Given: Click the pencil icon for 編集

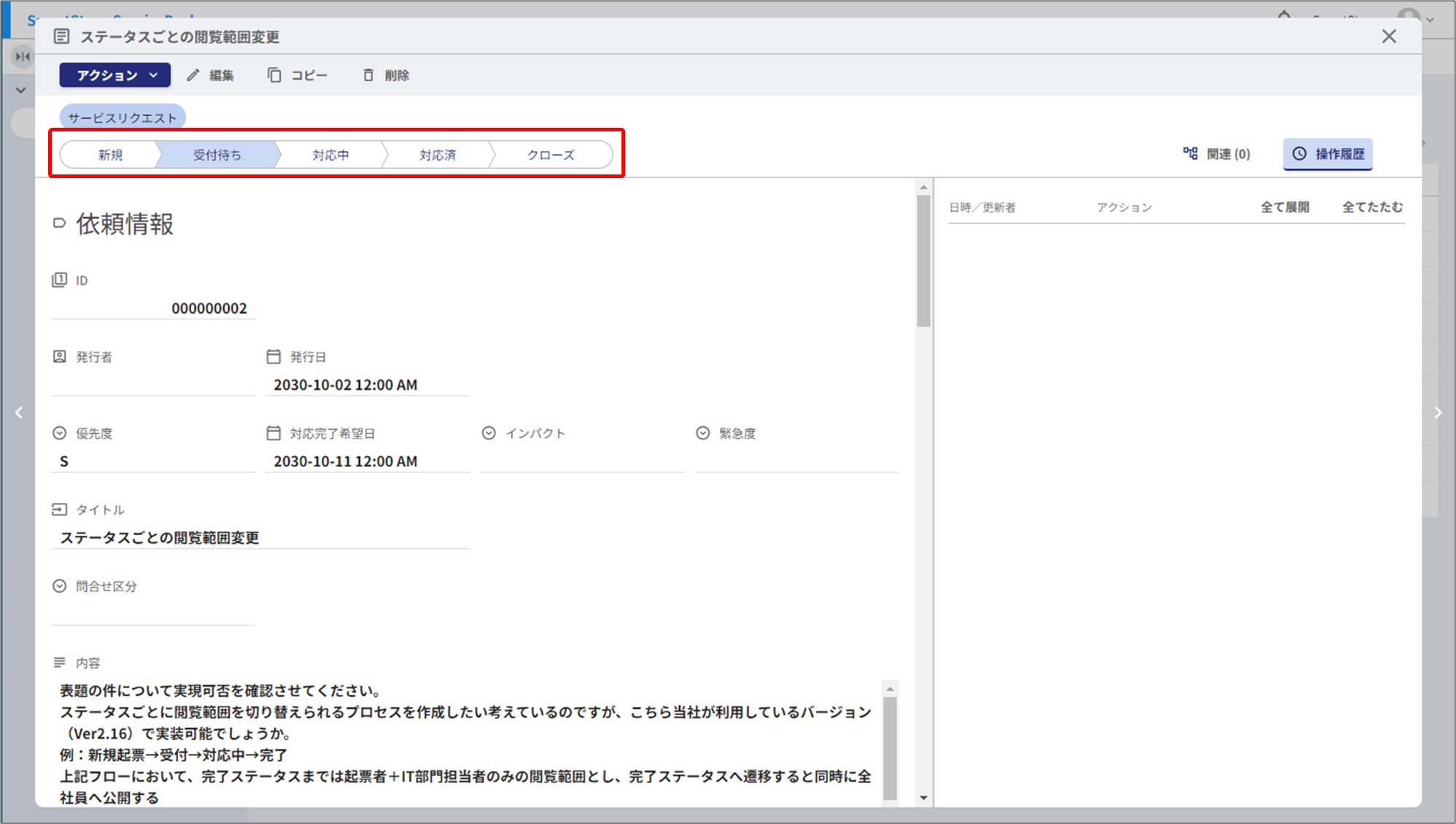Looking at the screenshot, I should pyautogui.click(x=193, y=75).
